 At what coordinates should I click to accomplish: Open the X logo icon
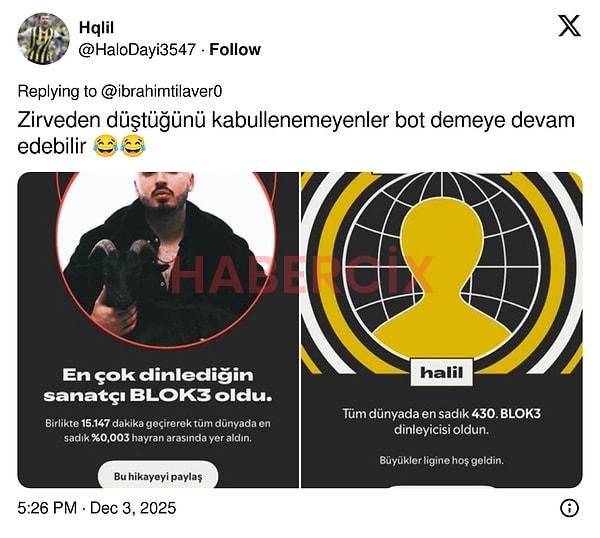coord(569,26)
